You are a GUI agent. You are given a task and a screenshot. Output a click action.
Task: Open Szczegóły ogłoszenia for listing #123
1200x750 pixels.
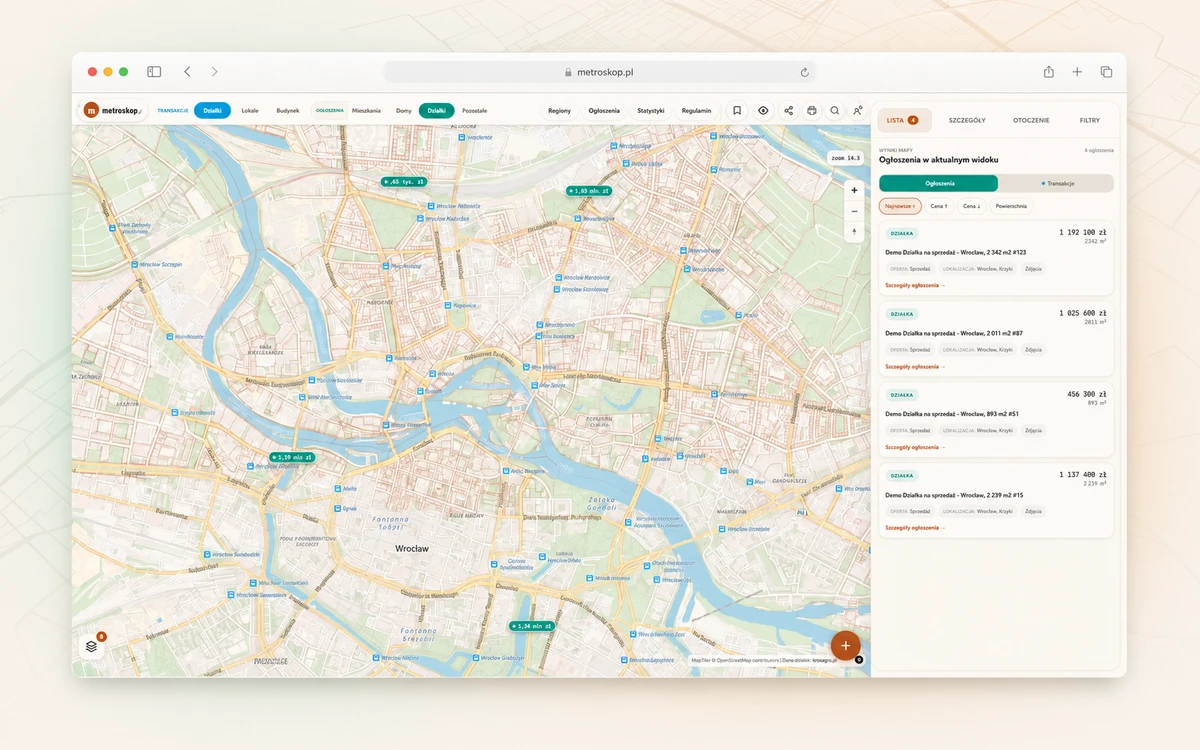915,285
